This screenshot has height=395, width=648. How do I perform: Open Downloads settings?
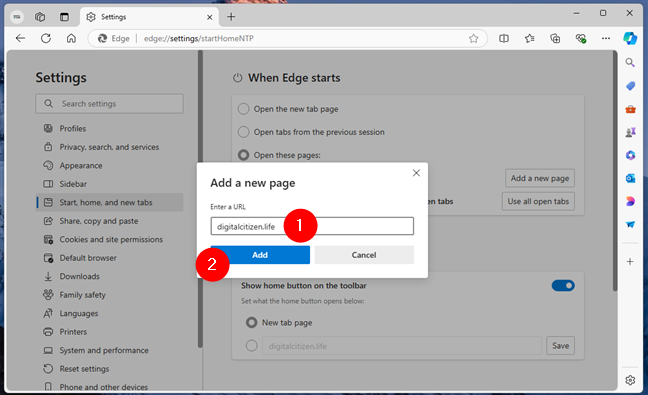coord(110,276)
